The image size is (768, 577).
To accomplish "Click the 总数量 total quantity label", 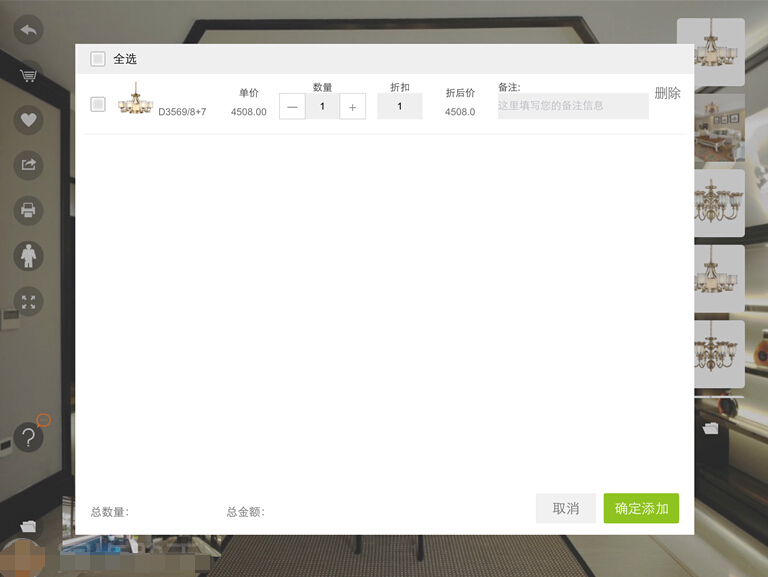I will pyautogui.click(x=110, y=512).
